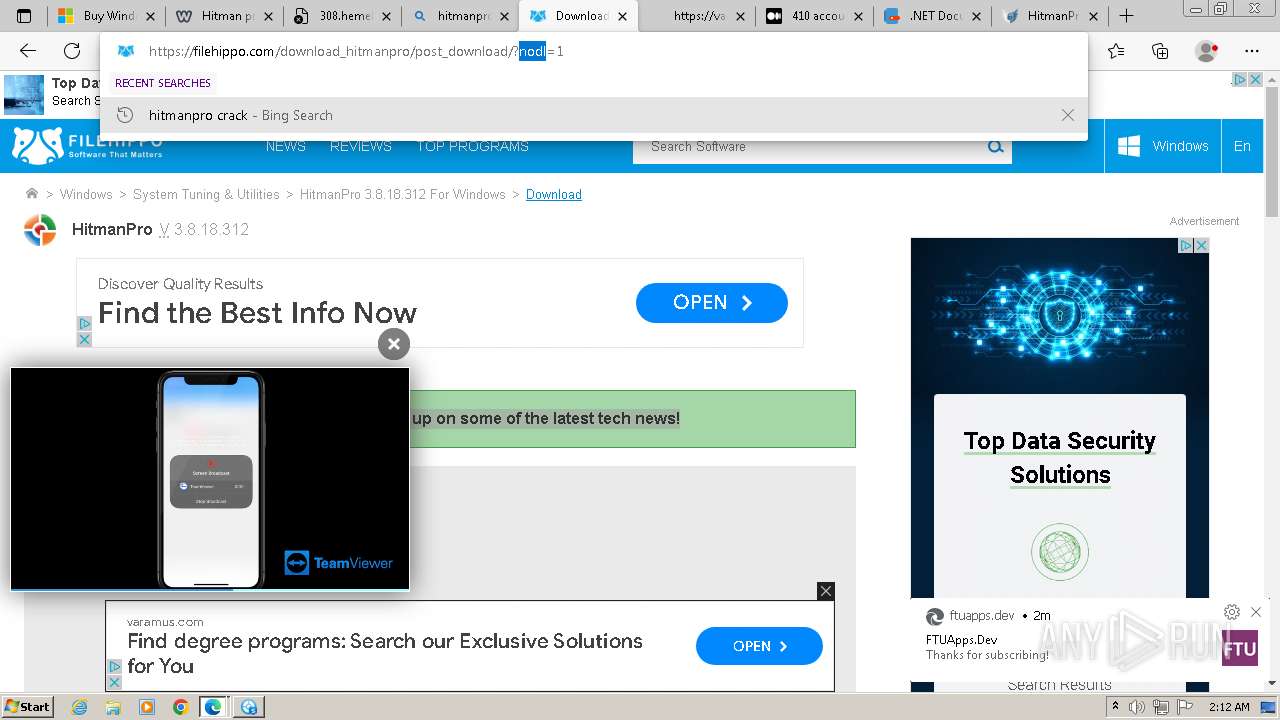The width and height of the screenshot is (1280, 720).
Task: Switch to the .NET Documentation tab
Action: [x=933, y=16]
